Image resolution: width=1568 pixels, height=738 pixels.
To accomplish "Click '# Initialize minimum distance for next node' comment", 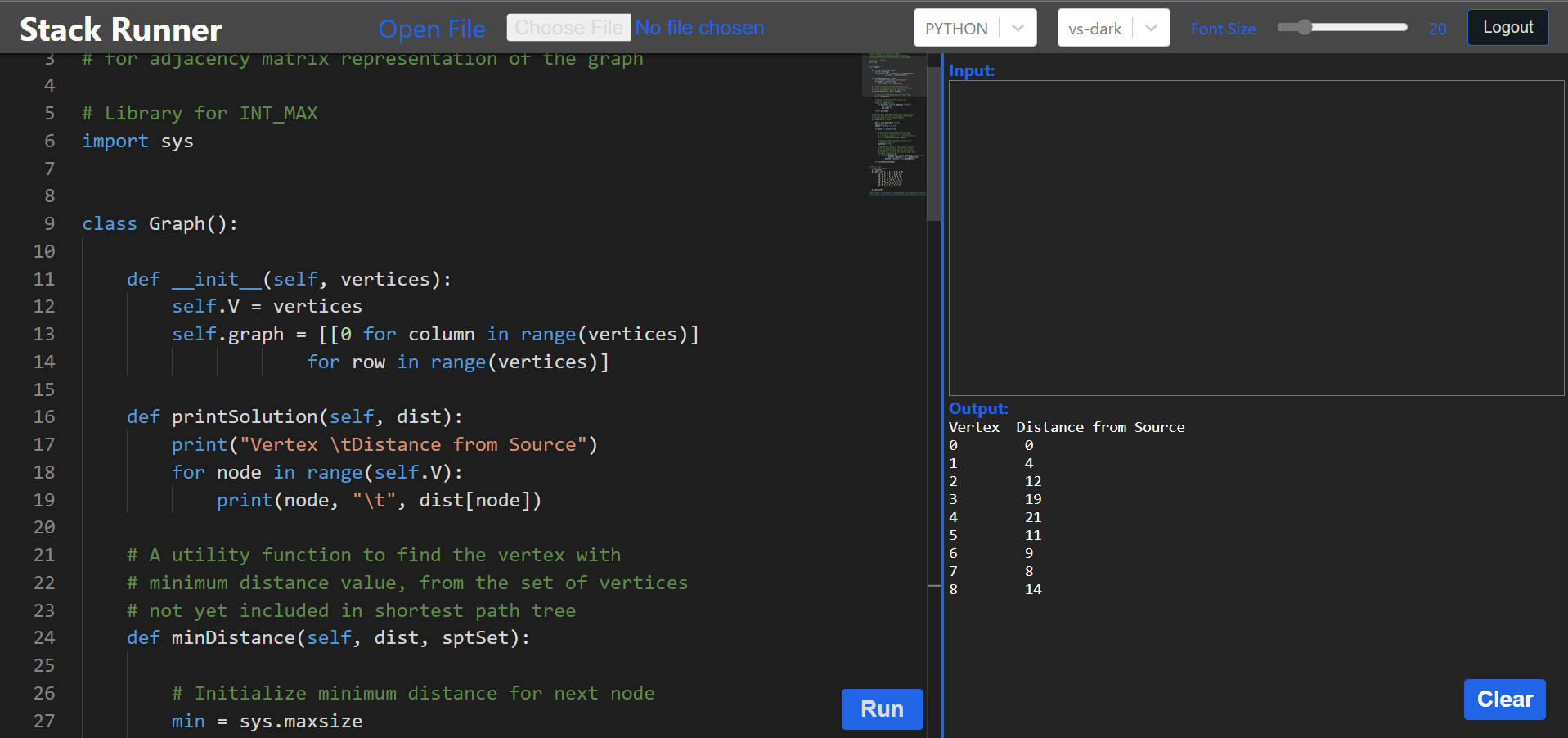I will [x=413, y=693].
